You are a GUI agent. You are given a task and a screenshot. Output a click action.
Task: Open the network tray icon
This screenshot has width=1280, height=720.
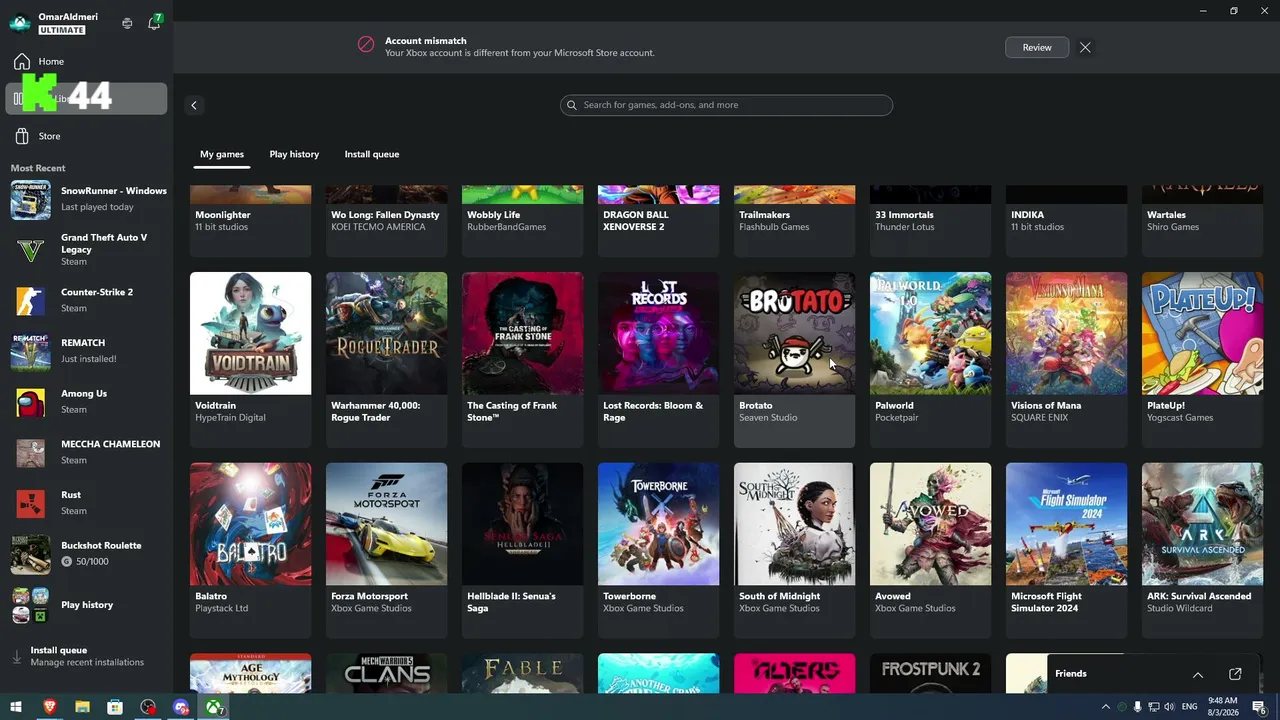click(x=1154, y=706)
